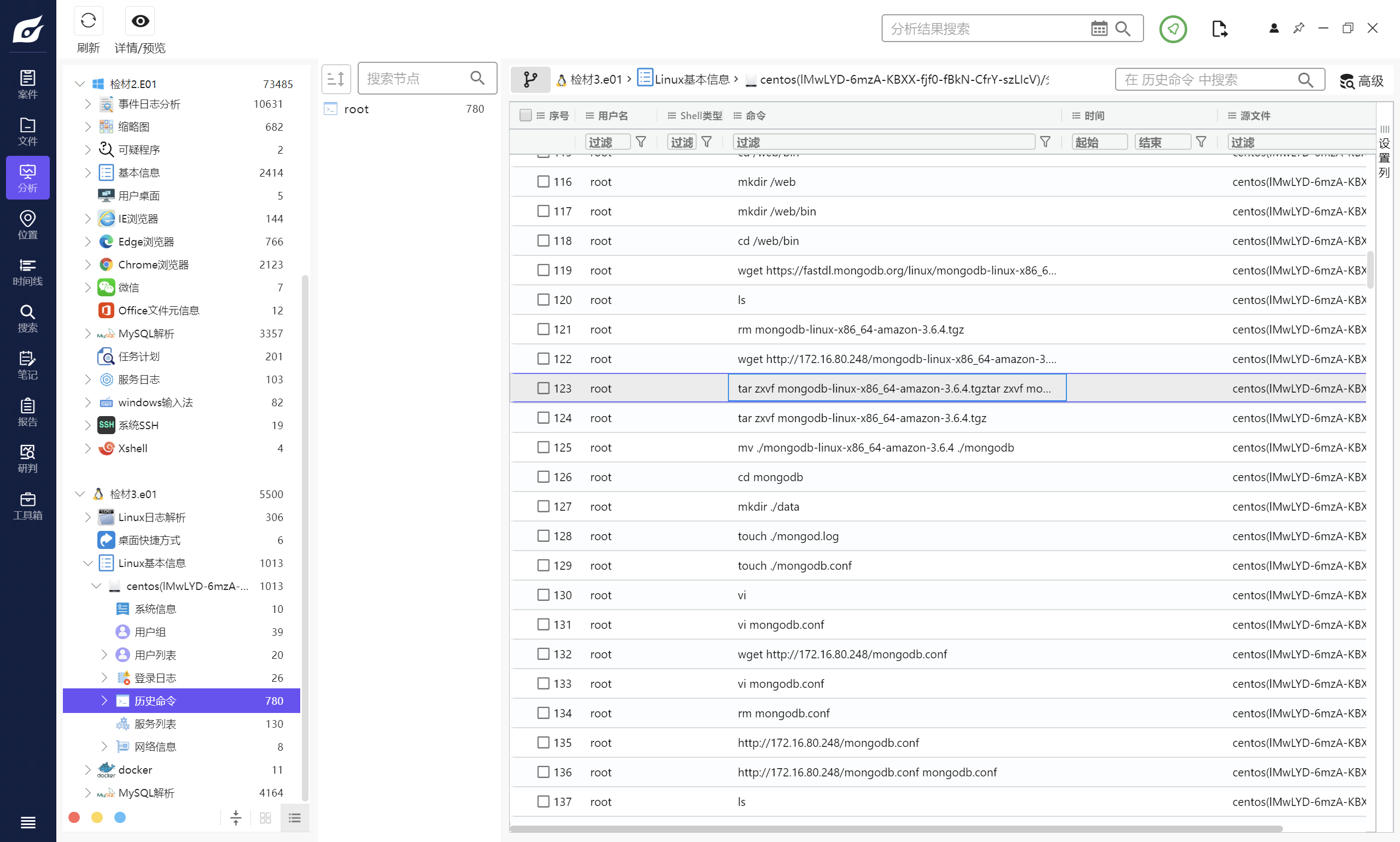This screenshot has height=842, width=1400.
Task: Expand the MySQL解析 node under 检材2.E01
Action: [87, 334]
